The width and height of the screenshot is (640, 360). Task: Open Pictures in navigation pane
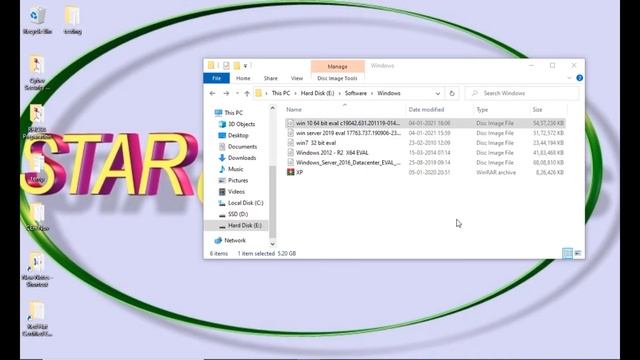click(238, 180)
